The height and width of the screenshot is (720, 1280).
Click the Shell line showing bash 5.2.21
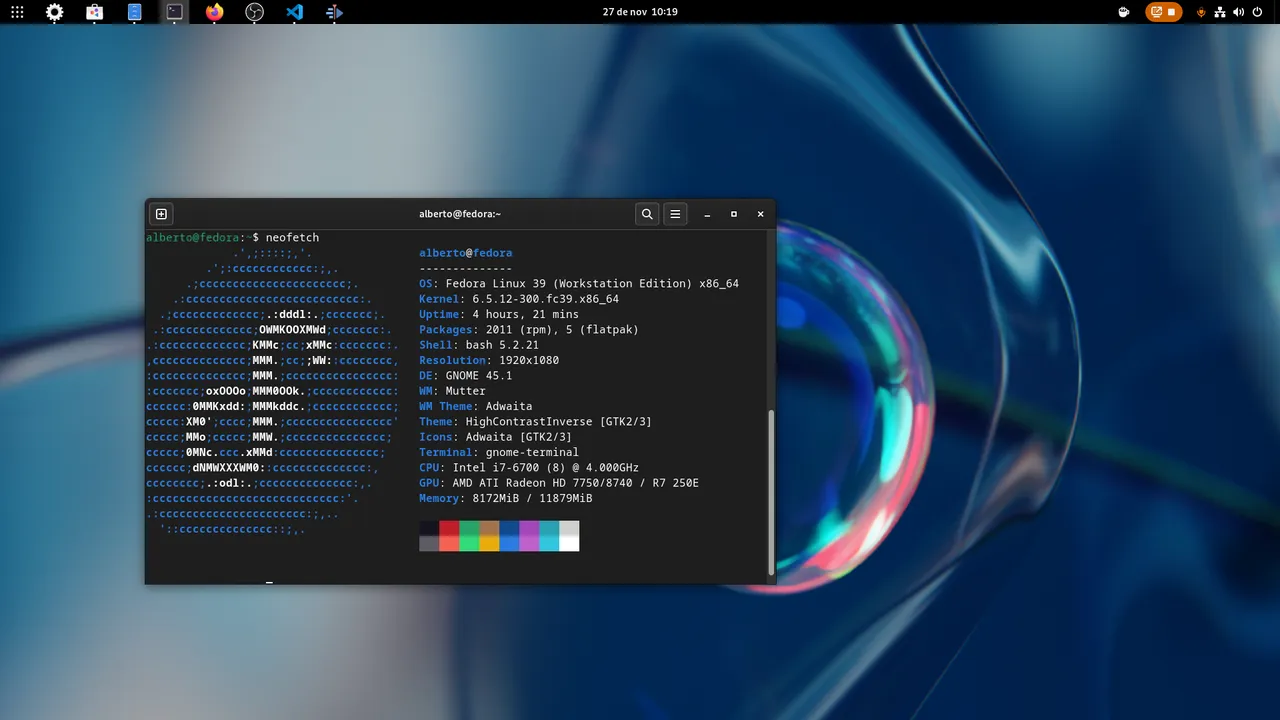(x=479, y=345)
